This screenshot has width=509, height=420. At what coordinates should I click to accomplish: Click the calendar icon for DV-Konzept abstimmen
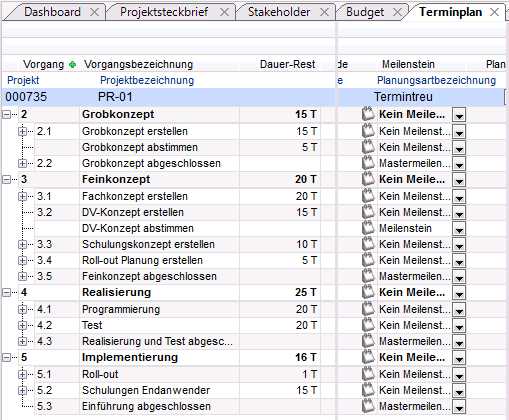[x=368, y=228]
